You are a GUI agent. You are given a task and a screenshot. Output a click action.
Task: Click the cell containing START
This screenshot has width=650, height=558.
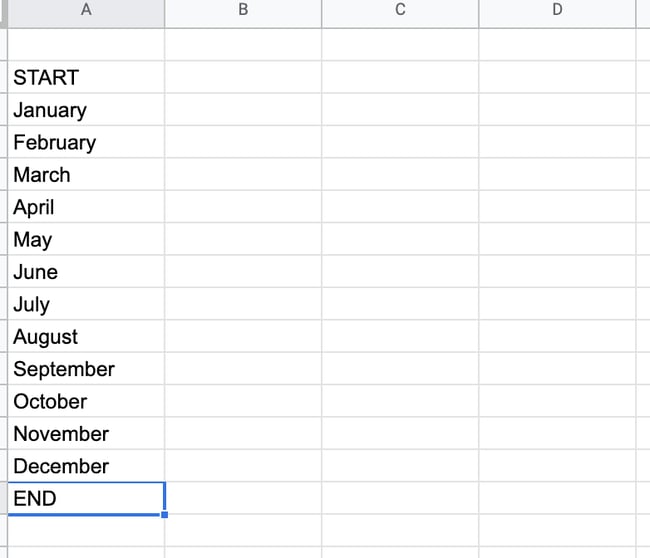pyautogui.click(x=85, y=77)
